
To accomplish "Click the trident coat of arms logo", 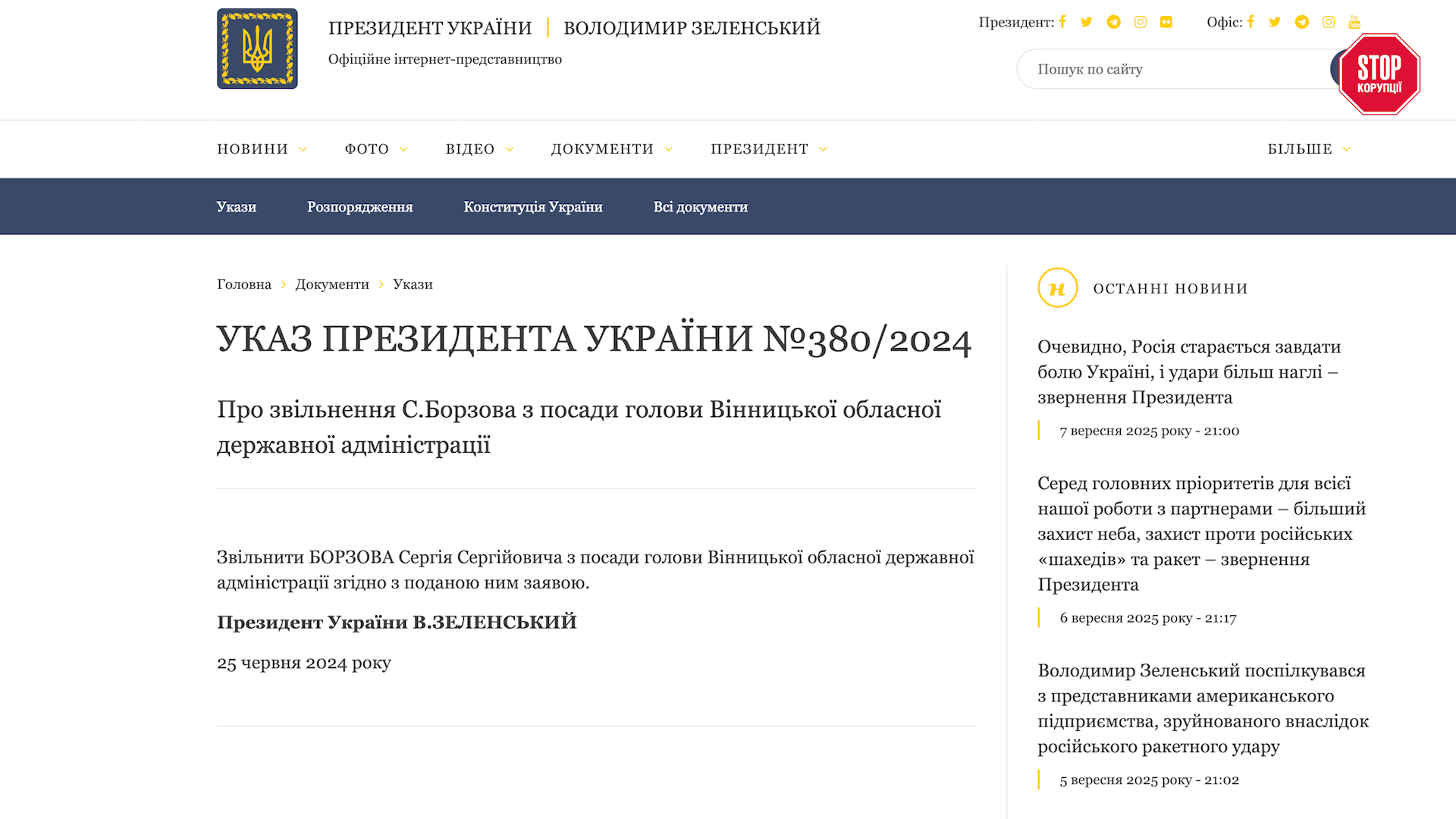I will click(257, 49).
